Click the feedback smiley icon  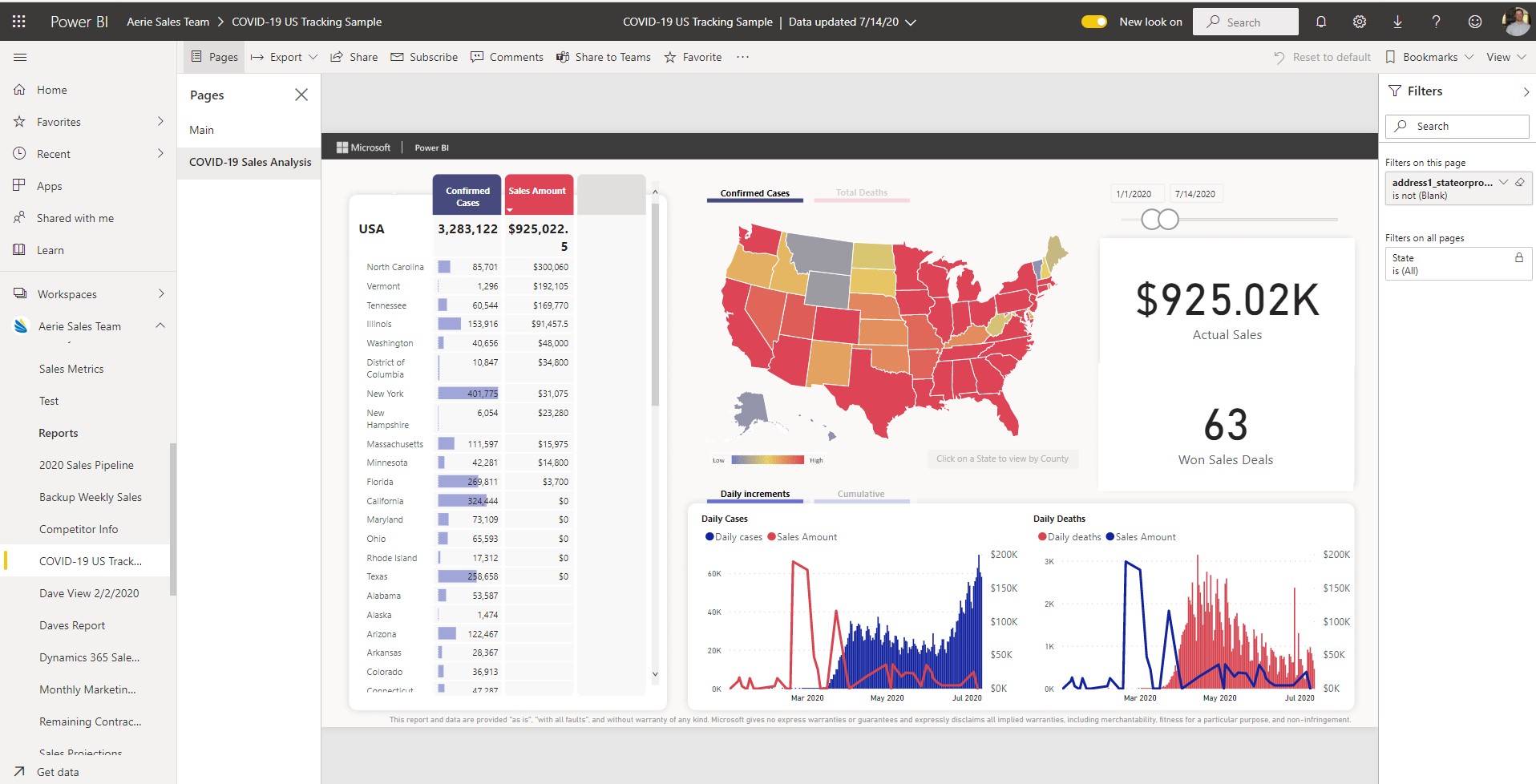click(1475, 22)
